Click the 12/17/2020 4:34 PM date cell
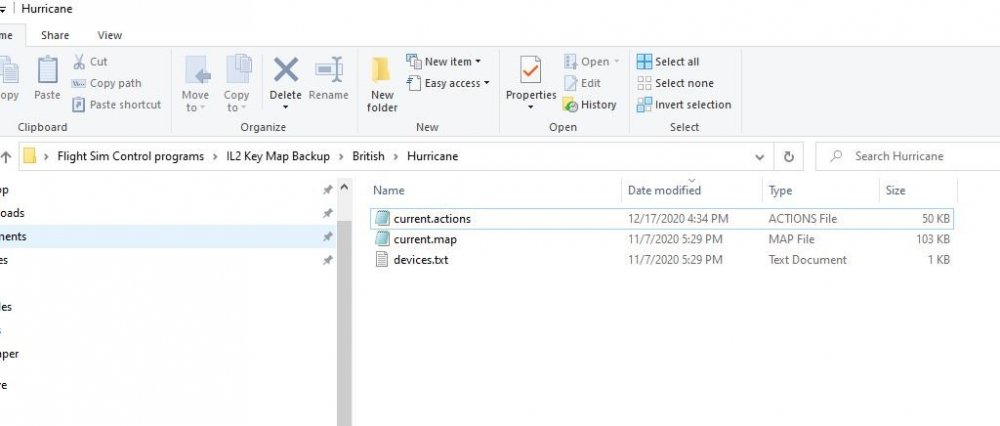The height and width of the screenshot is (426, 1000). pos(678,219)
